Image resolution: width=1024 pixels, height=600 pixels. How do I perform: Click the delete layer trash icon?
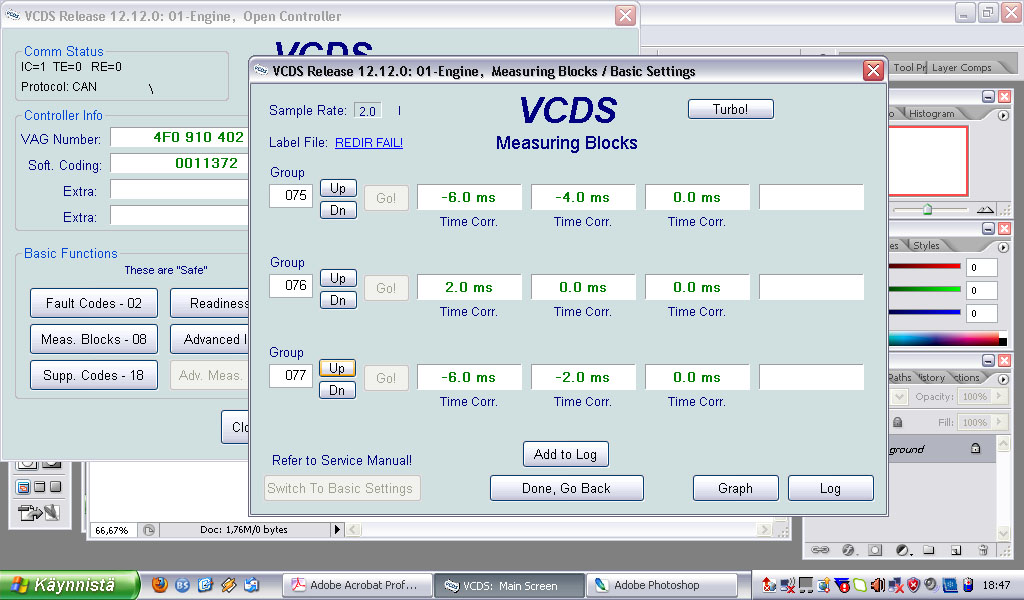[x=983, y=550]
